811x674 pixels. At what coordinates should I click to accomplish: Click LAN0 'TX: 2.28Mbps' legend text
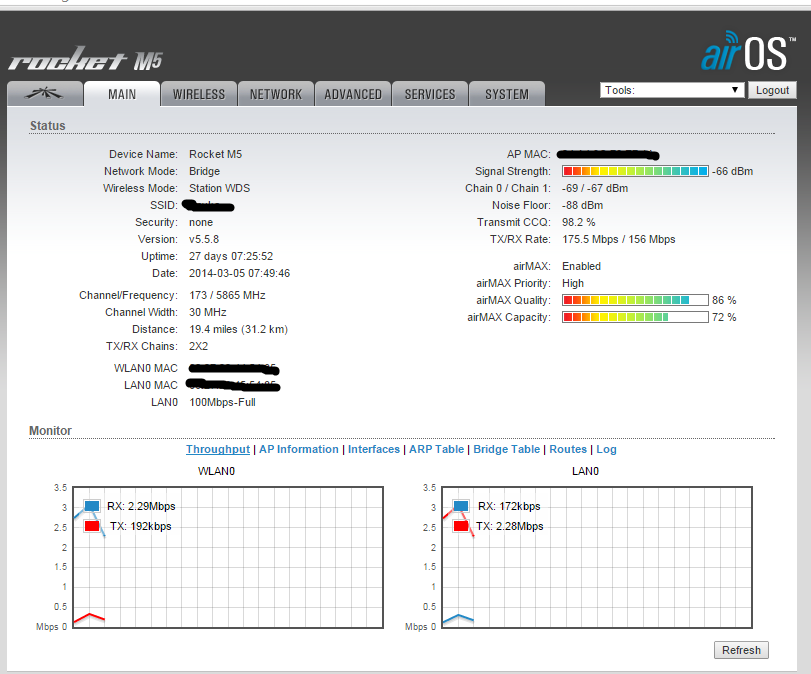point(509,527)
